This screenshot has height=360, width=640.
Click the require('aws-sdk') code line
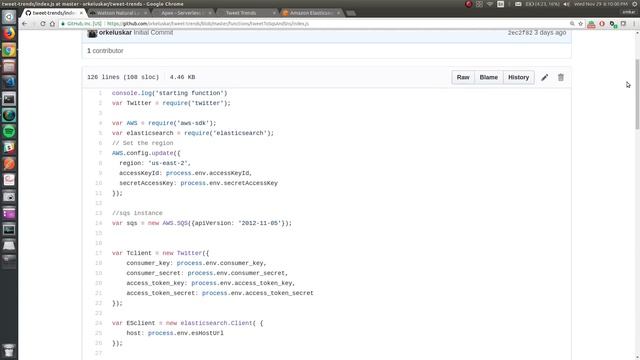(x=164, y=123)
